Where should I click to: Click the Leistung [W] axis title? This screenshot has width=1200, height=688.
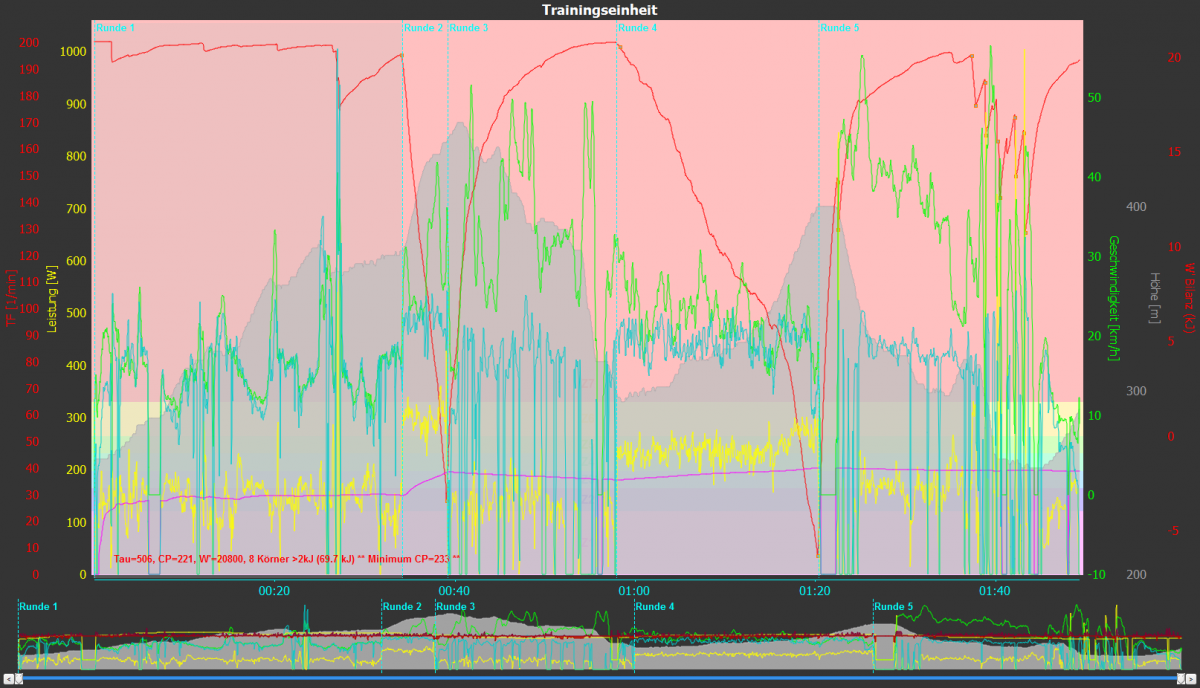pyautogui.click(x=53, y=298)
